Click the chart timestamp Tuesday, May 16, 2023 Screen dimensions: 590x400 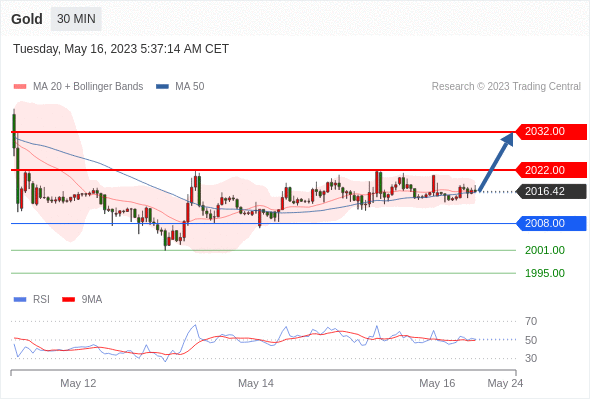121,49
